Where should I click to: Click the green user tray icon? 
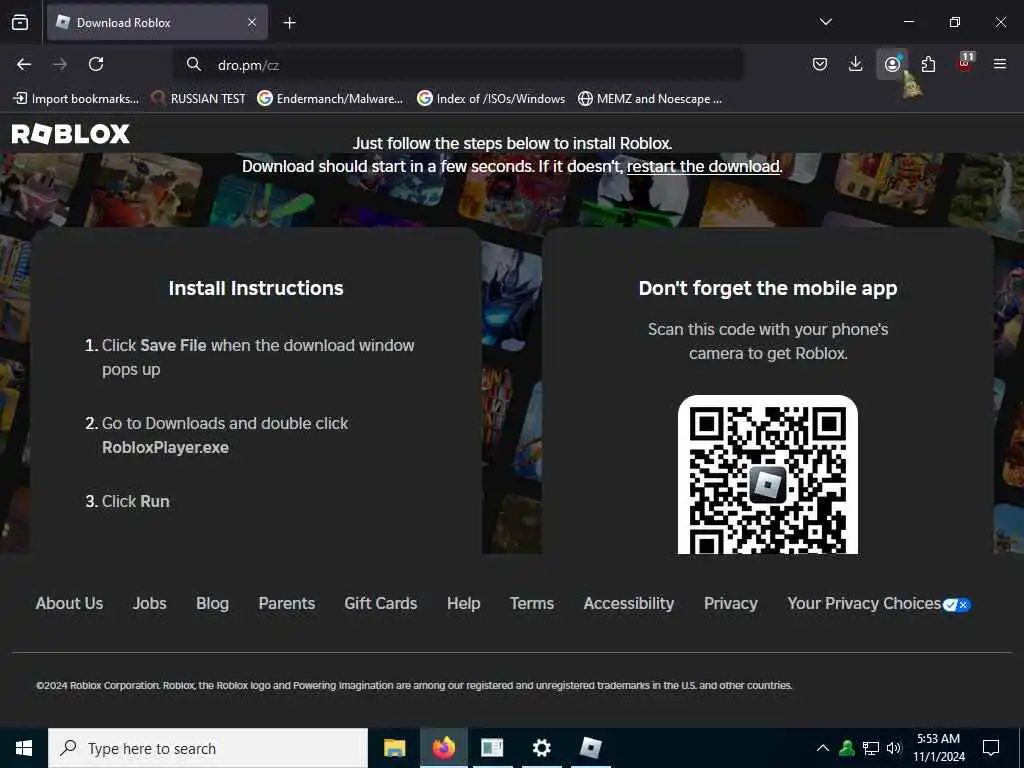coord(847,748)
